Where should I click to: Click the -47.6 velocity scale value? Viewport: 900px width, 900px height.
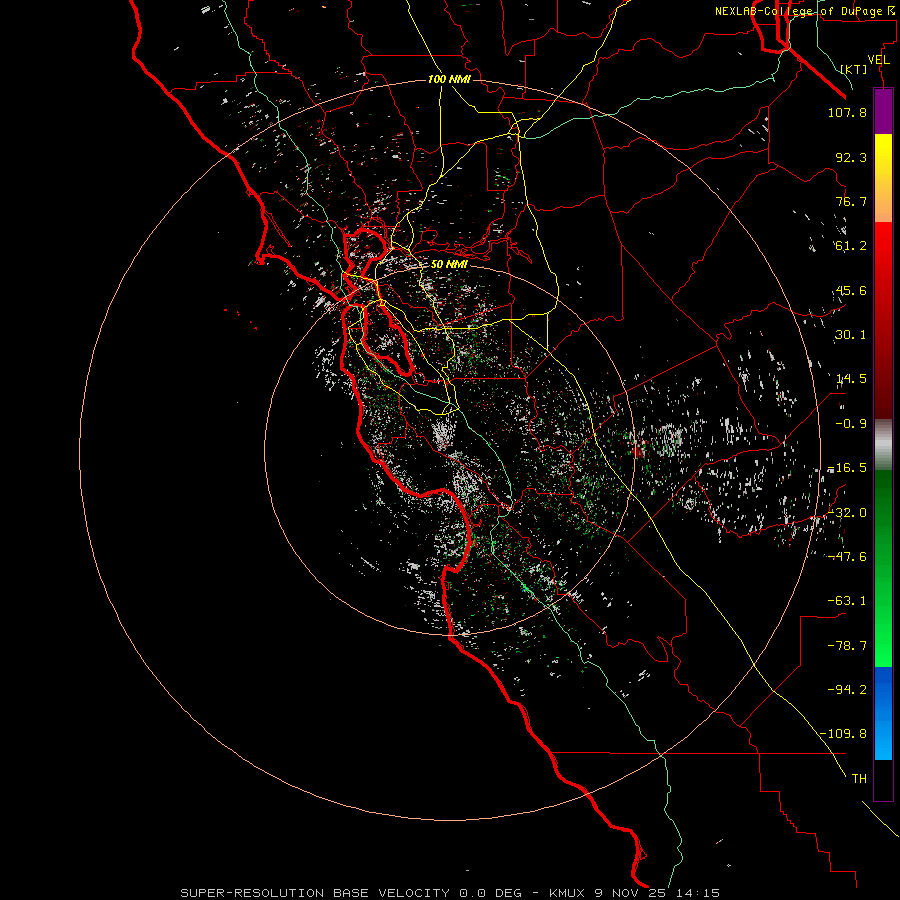click(x=847, y=557)
